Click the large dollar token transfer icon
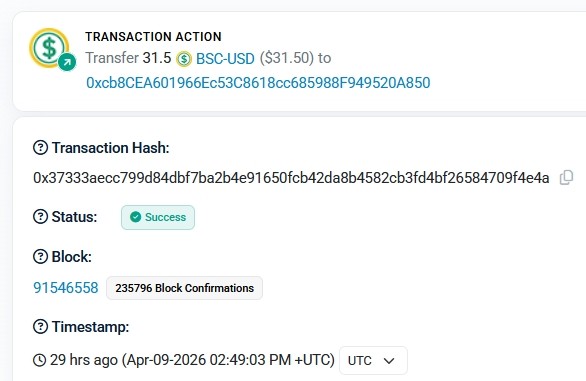 49,48
